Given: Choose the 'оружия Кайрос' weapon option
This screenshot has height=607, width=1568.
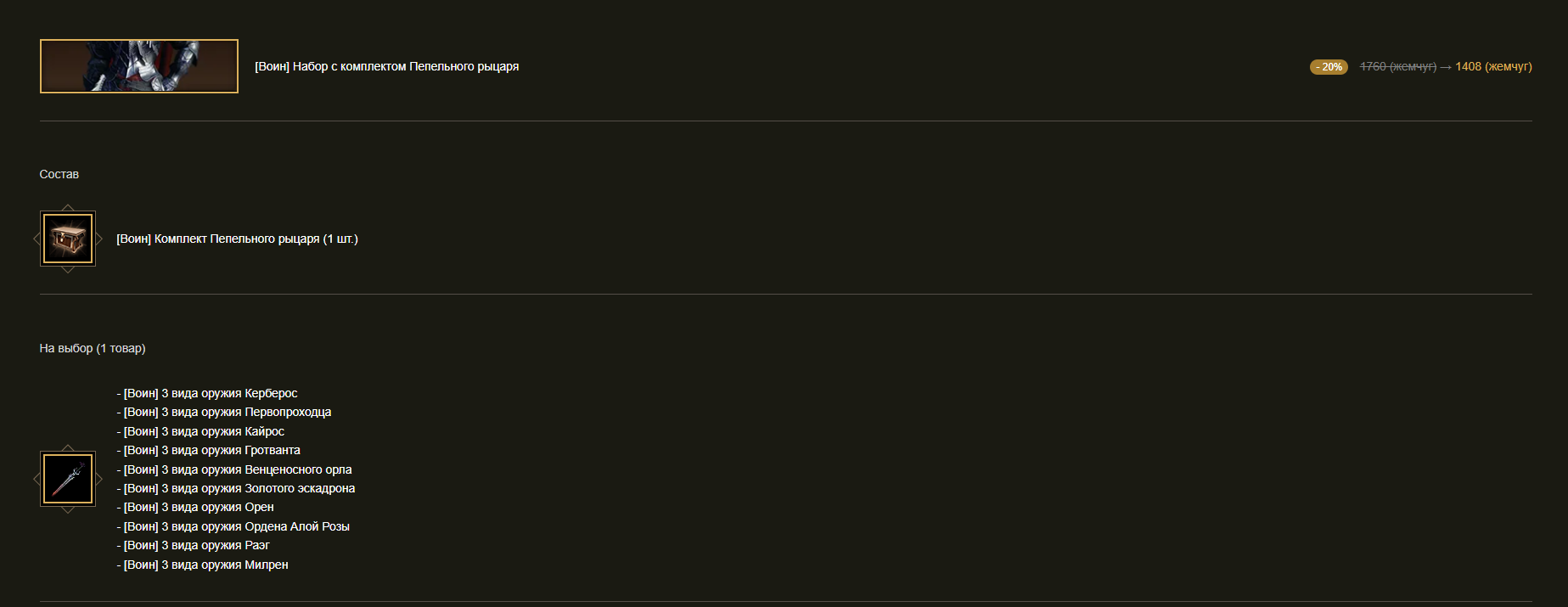Looking at the screenshot, I should click(x=200, y=431).
